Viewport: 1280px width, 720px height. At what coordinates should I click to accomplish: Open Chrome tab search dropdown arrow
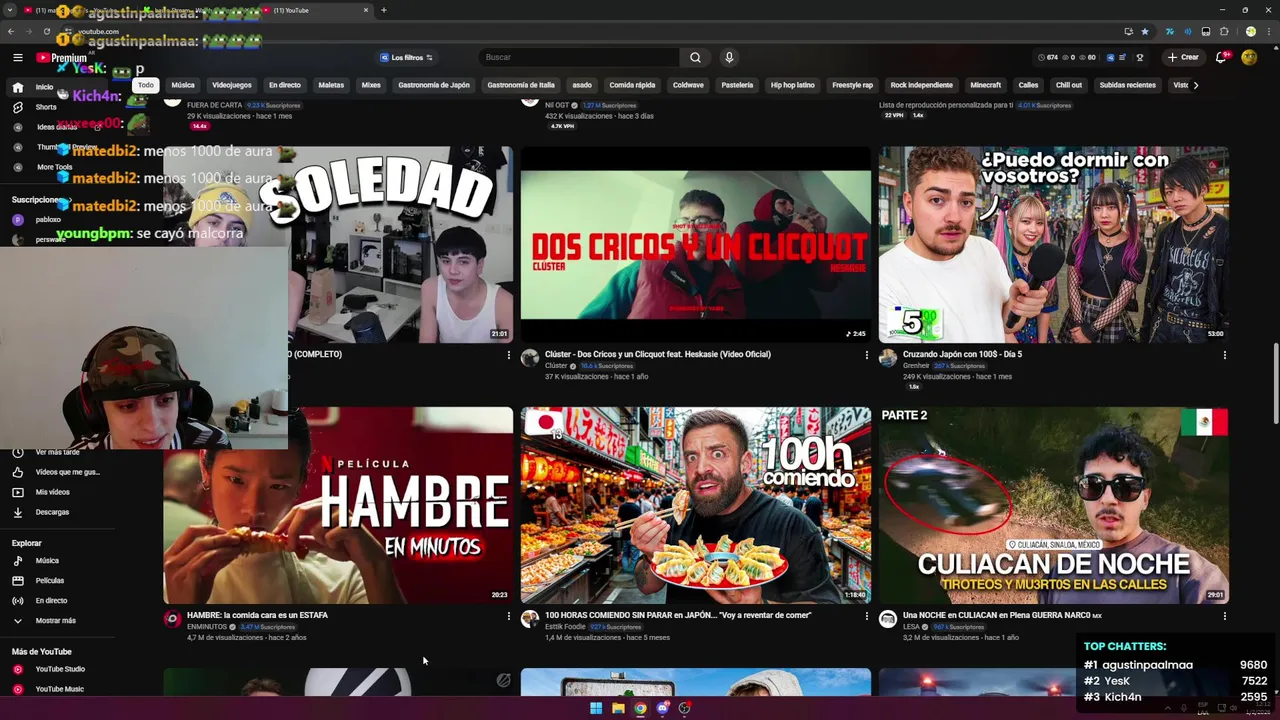pyautogui.click(x=10, y=10)
